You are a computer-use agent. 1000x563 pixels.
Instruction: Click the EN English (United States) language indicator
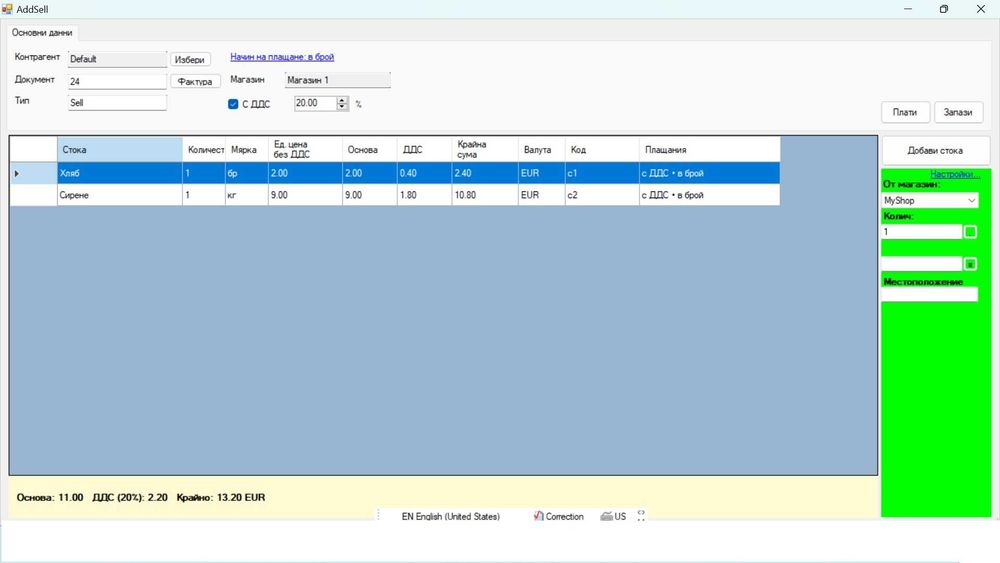click(x=450, y=516)
